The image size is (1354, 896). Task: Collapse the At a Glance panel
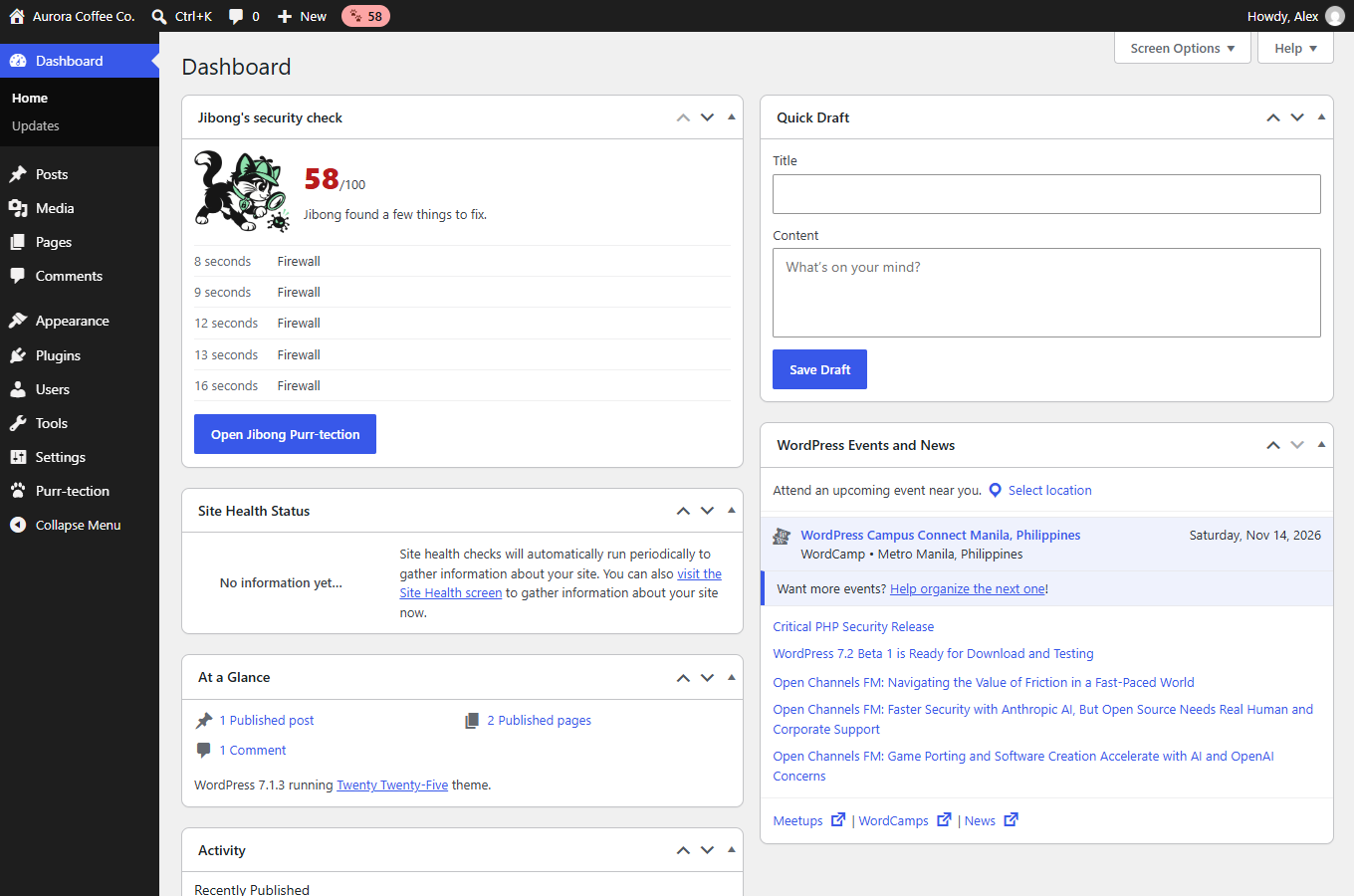[732, 677]
